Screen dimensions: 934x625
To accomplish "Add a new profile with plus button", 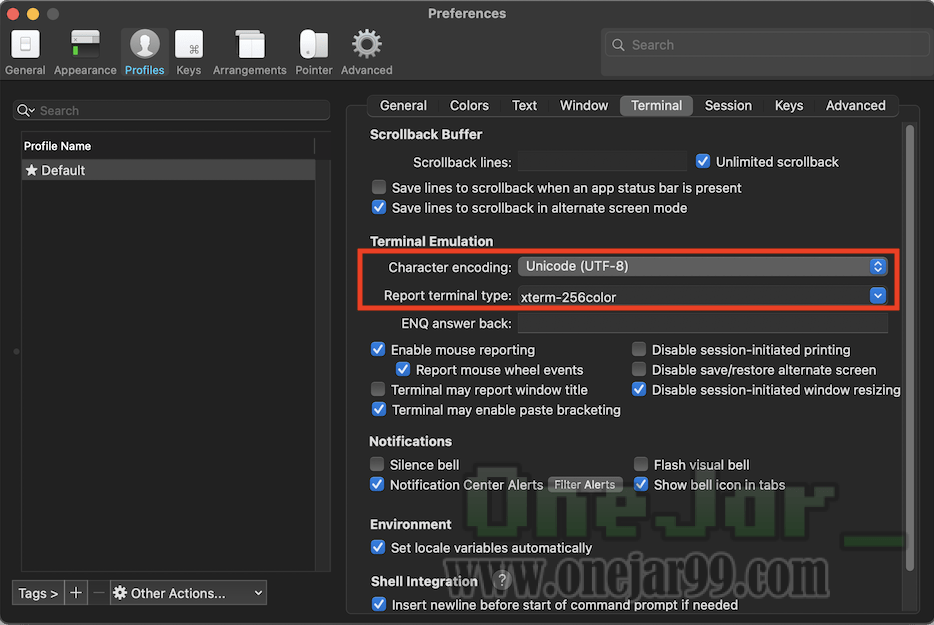I will click(76, 593).
